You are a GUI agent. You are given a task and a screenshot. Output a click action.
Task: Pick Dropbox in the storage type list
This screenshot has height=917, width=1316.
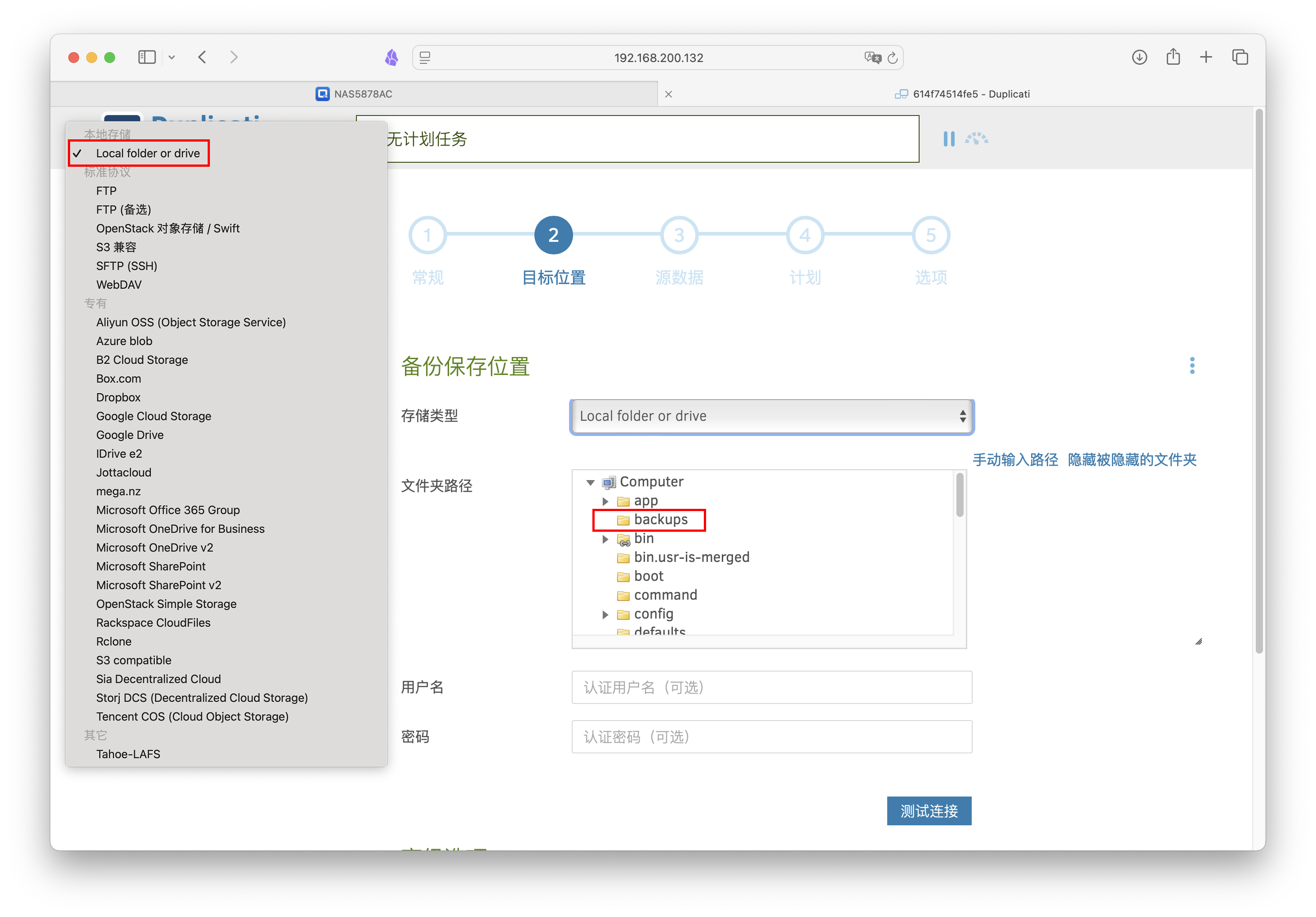[x=119, y=398]
